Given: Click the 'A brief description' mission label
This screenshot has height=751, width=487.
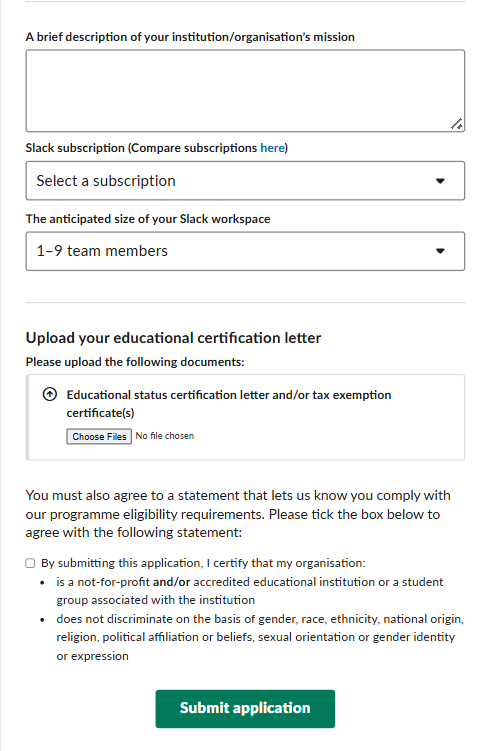Looking at the screenshot, I should pyautogui.click(x=190, y=37).
